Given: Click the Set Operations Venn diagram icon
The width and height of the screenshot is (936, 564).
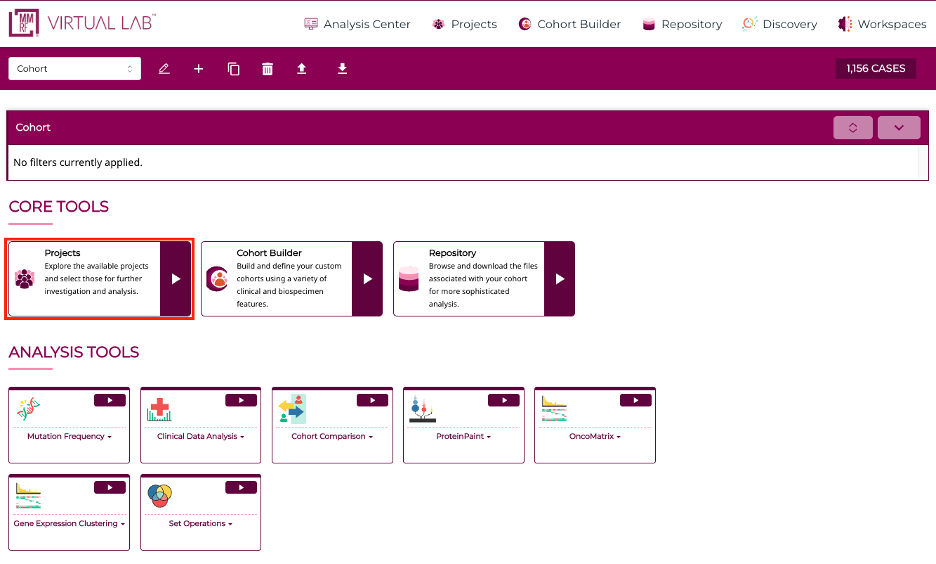Looking at the screenshot, I should coord(160,496).
